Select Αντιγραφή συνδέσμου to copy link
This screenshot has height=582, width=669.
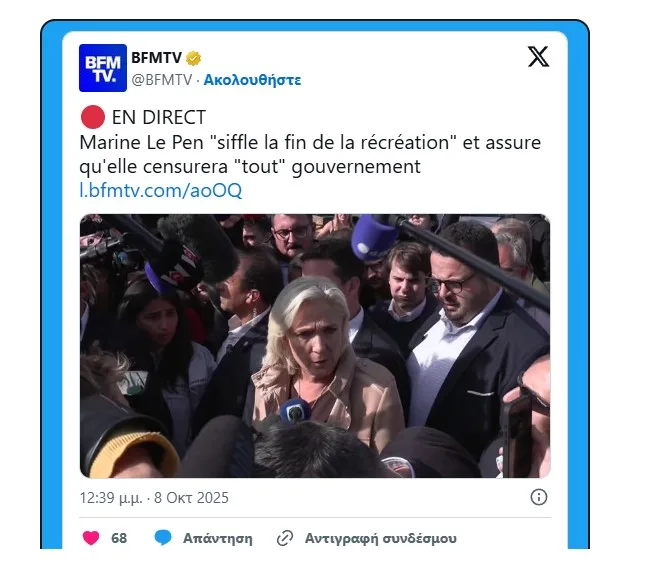(x=381, y=538)
